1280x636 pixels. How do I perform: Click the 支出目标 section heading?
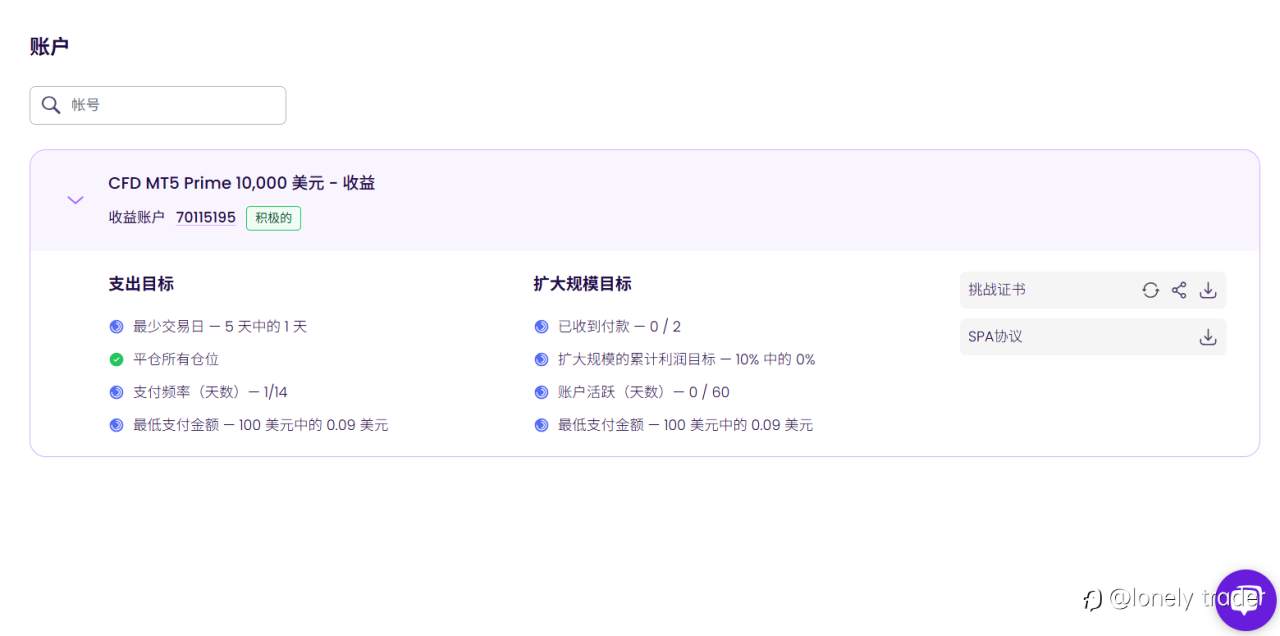click(141, 284)
